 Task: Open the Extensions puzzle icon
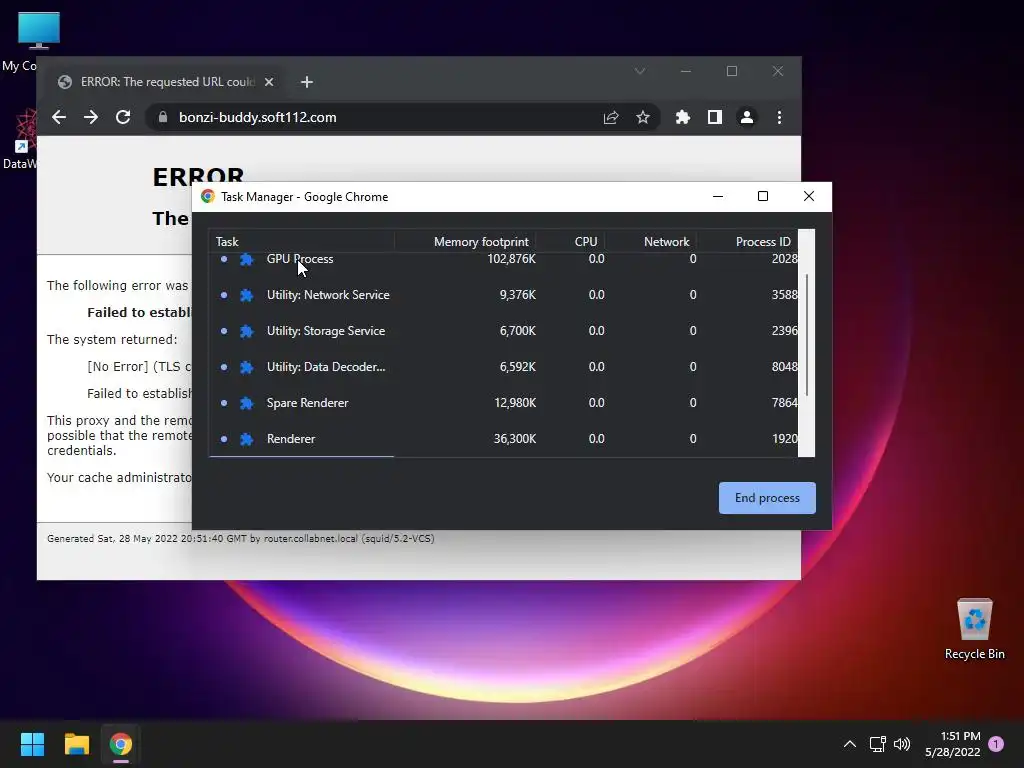(x=682, y=118)
